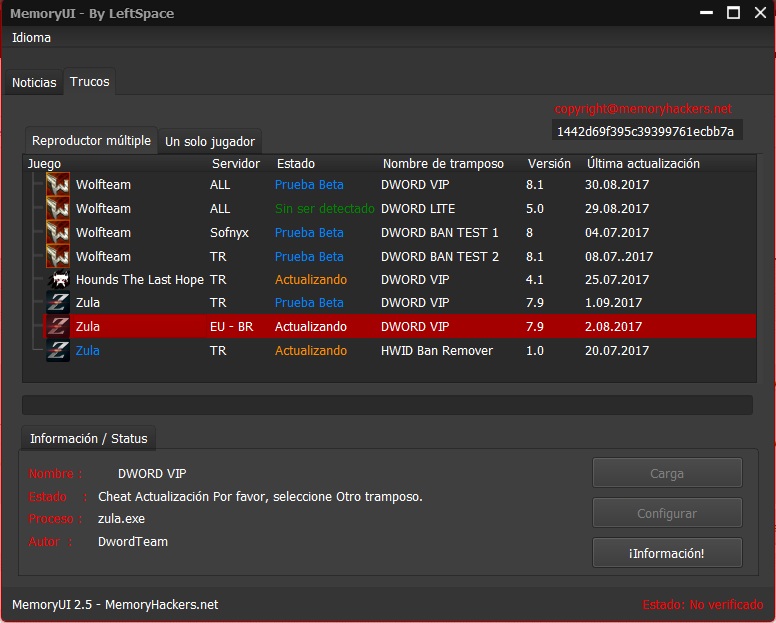This screenshot has width=776, height=623.
Task: Select the Zula name in the 1.09.2017 row
Action: point(88,302)
